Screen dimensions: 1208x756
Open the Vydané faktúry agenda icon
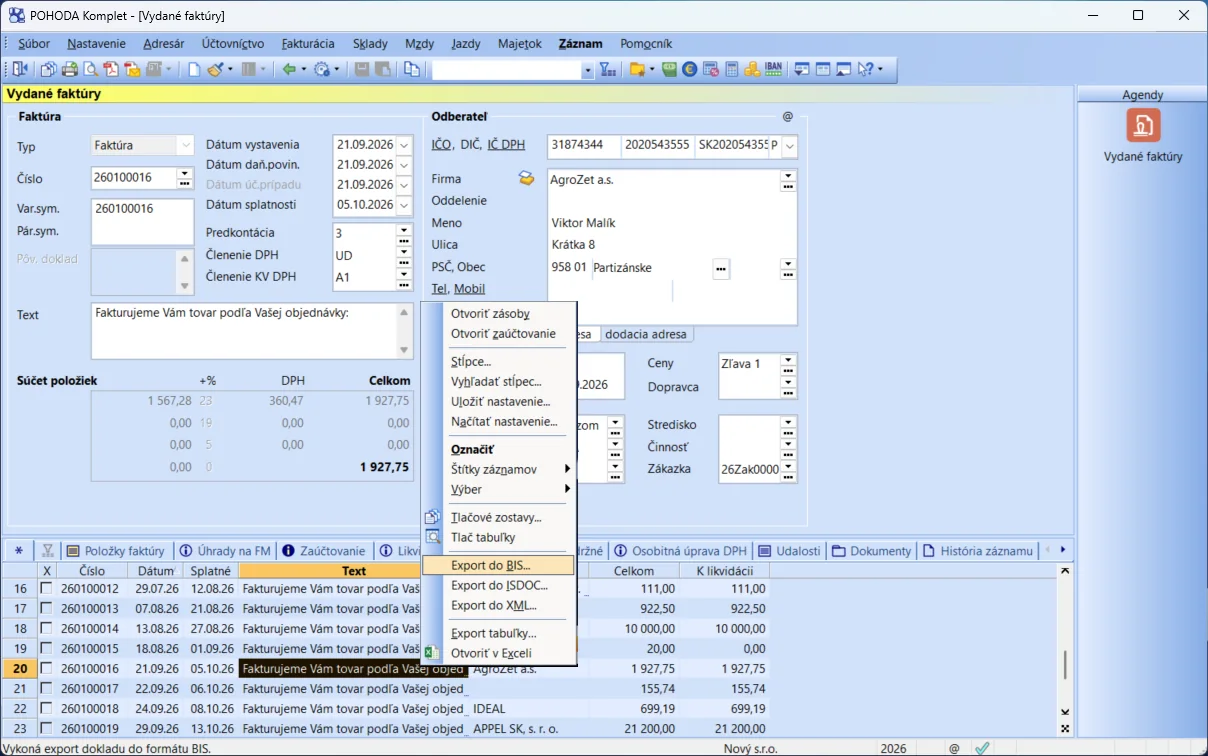(1143, 125)
